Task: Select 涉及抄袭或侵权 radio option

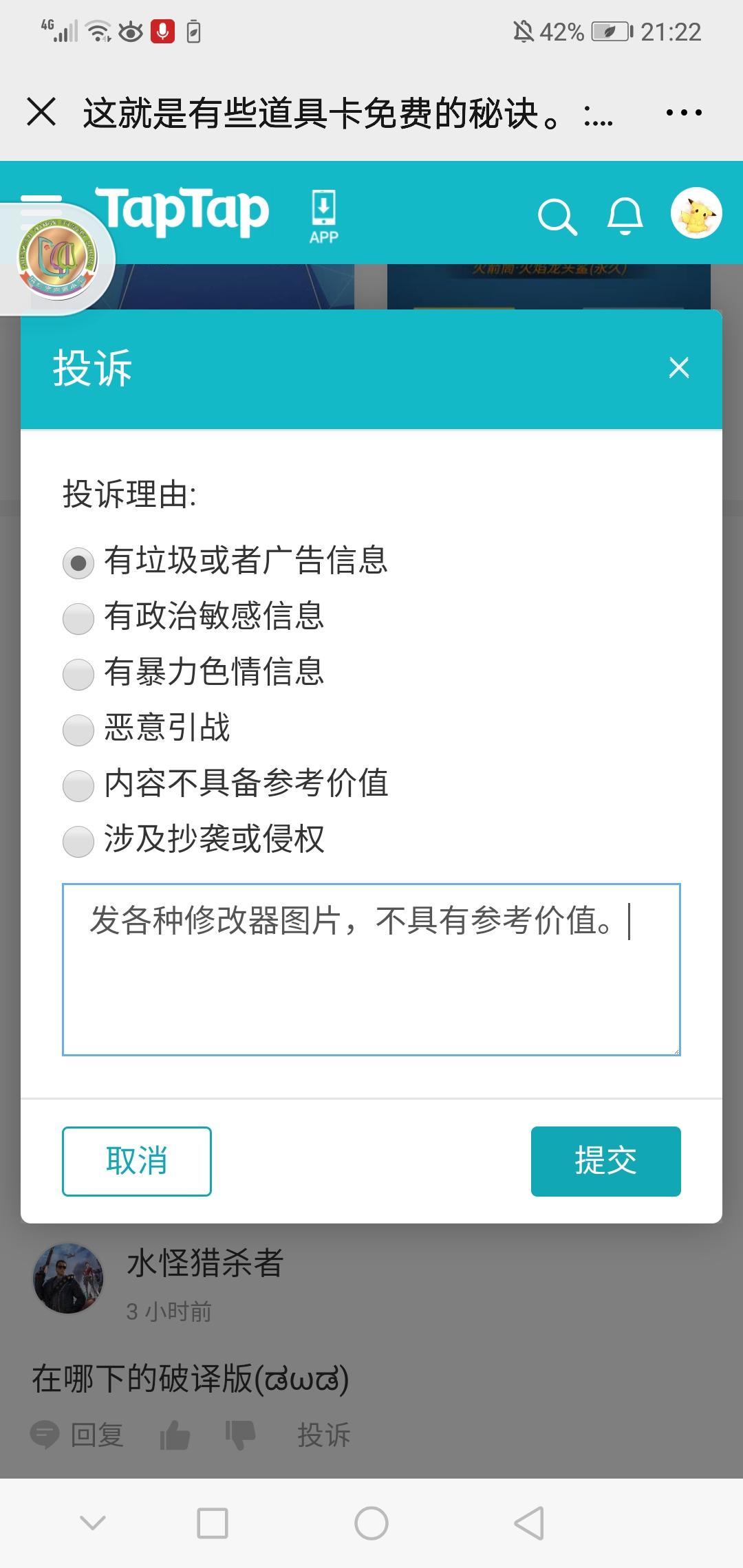Action: (x=78, y=842)
